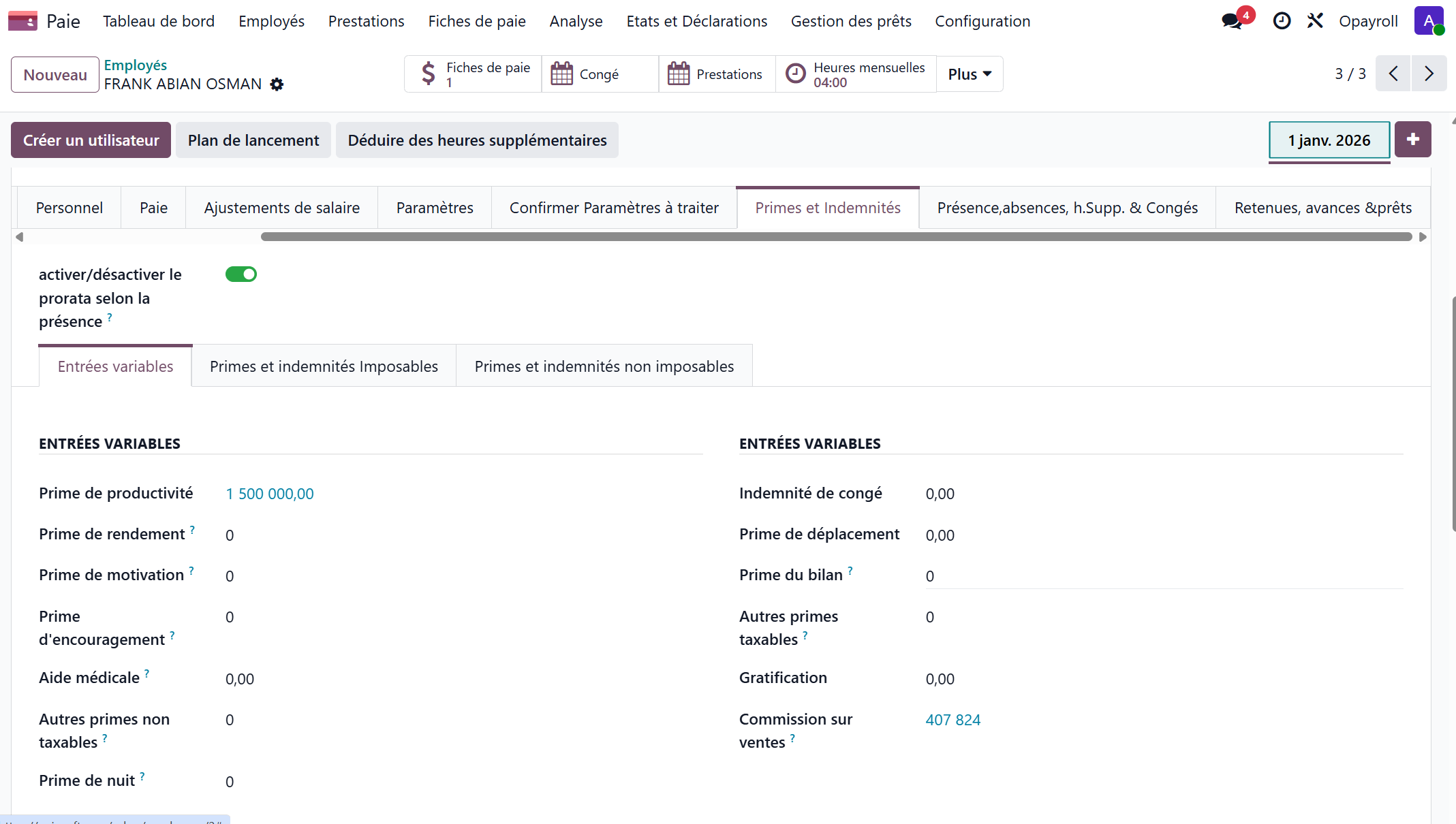Select the Congé calendar icon

[x=561, y=74]
